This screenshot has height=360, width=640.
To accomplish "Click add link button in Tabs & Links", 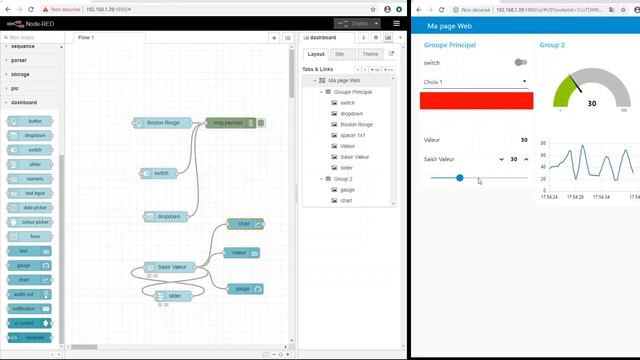I will (x=389, y=70).
